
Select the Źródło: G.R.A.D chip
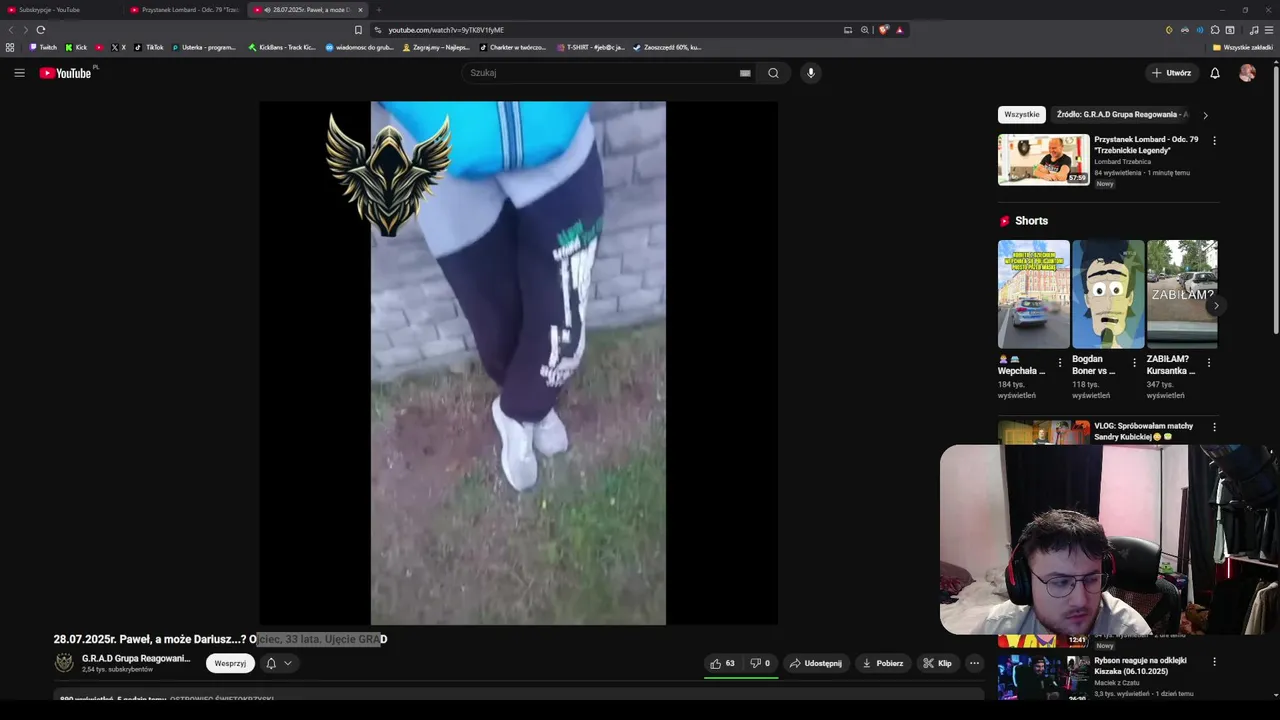1121,115
